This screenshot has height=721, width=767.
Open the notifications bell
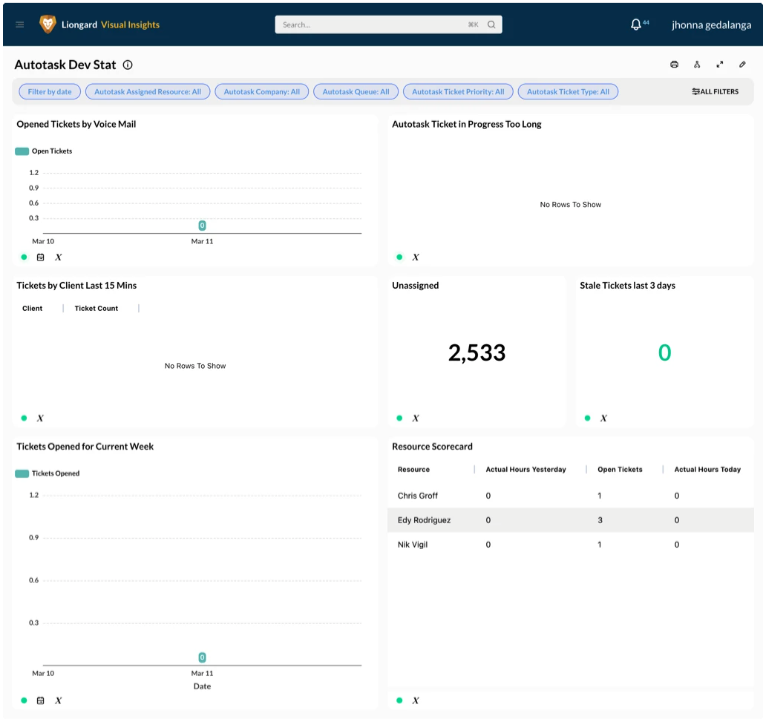pos(636,24)
